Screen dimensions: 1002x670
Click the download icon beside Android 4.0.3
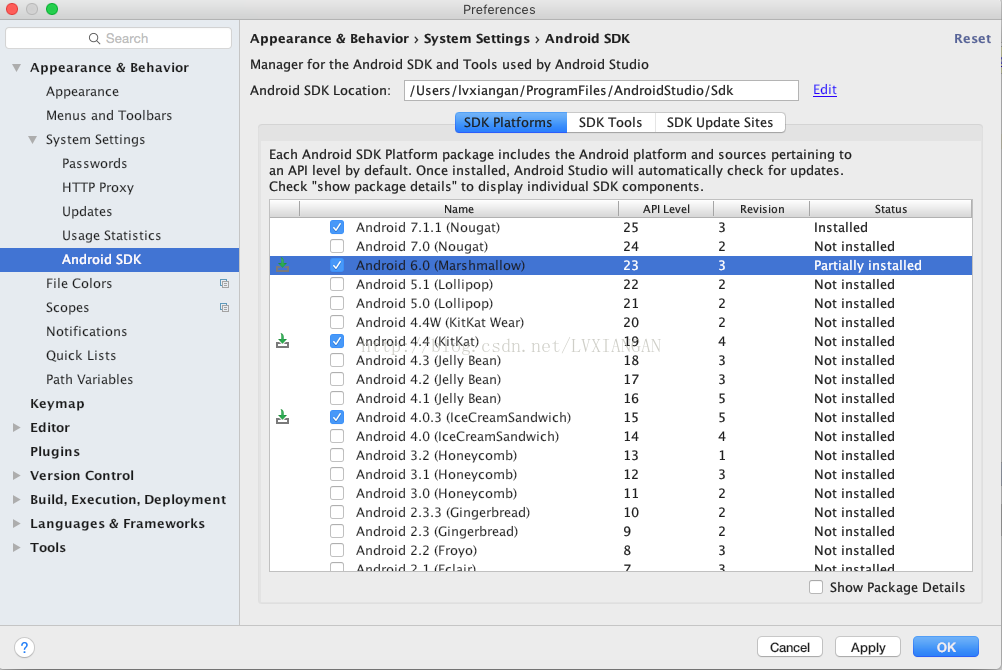tap(282, 417)
